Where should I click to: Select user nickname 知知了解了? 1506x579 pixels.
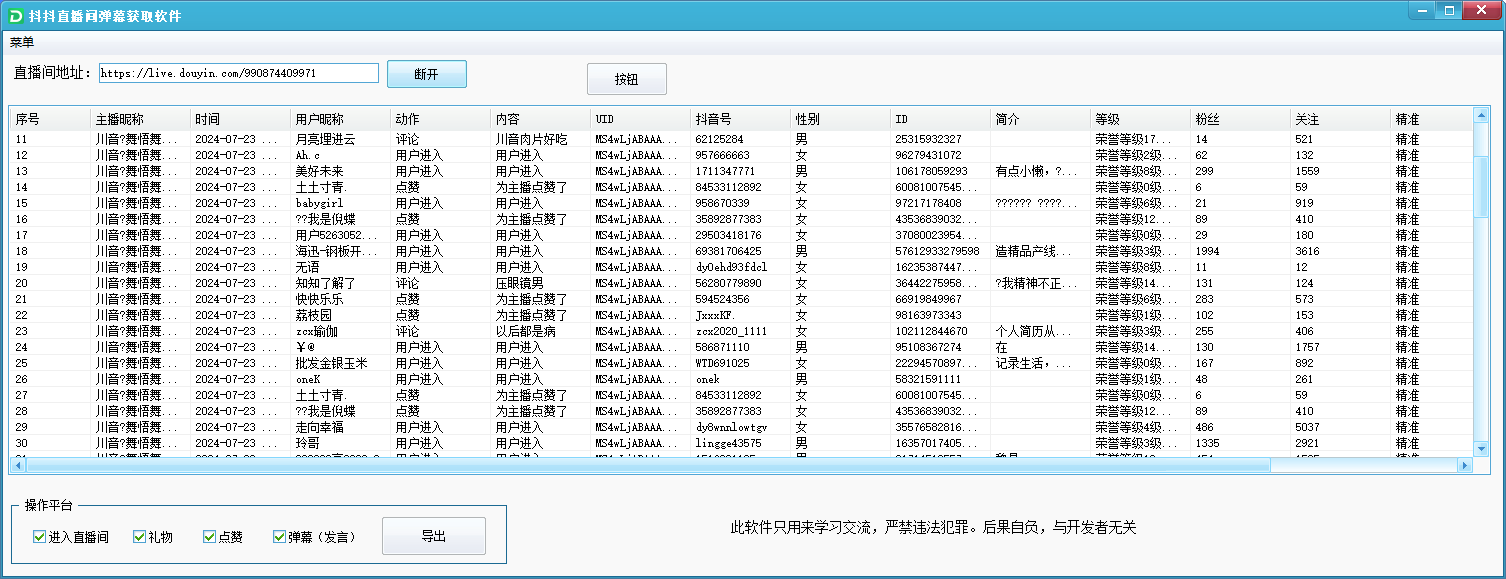coord(325,283)
